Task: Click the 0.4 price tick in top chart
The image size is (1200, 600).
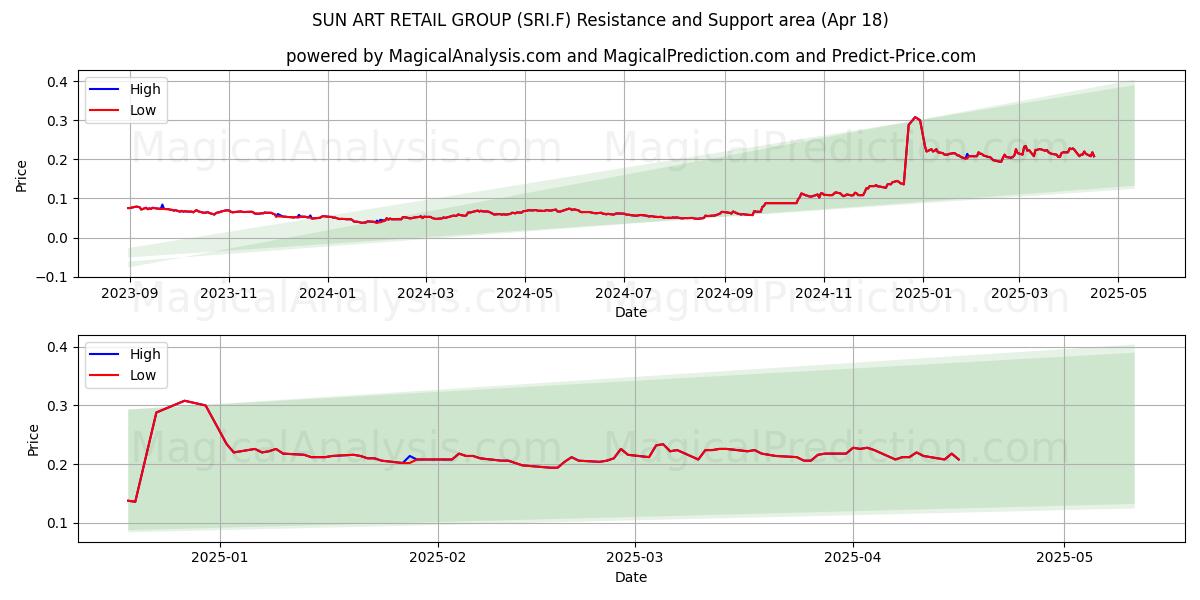Action: click(59, 81)
